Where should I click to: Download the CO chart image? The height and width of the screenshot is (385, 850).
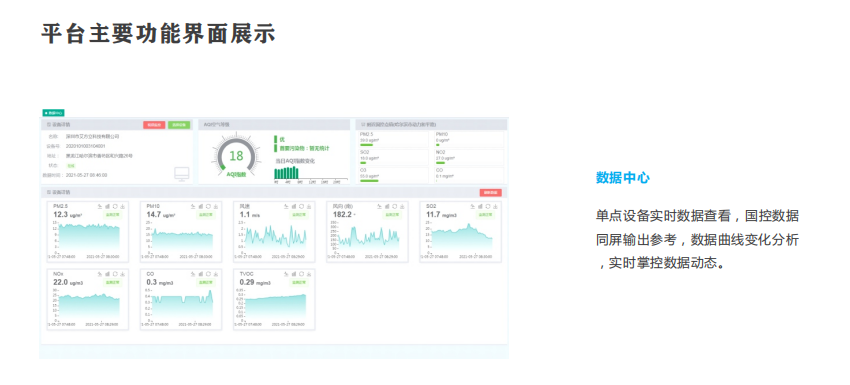click(215, 274)
